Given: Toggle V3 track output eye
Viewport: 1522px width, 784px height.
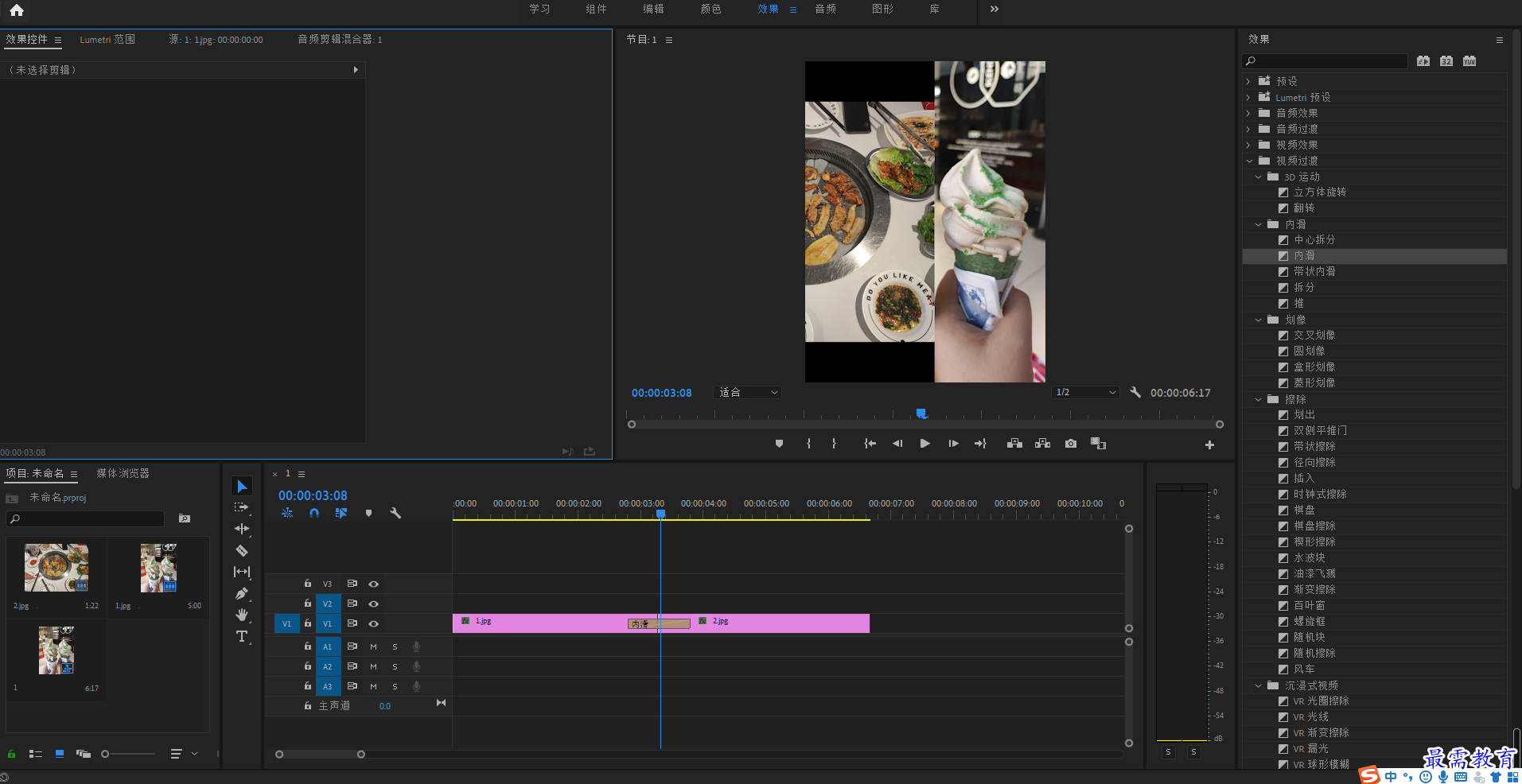Looking at the screenshot, I should (373, 584).
